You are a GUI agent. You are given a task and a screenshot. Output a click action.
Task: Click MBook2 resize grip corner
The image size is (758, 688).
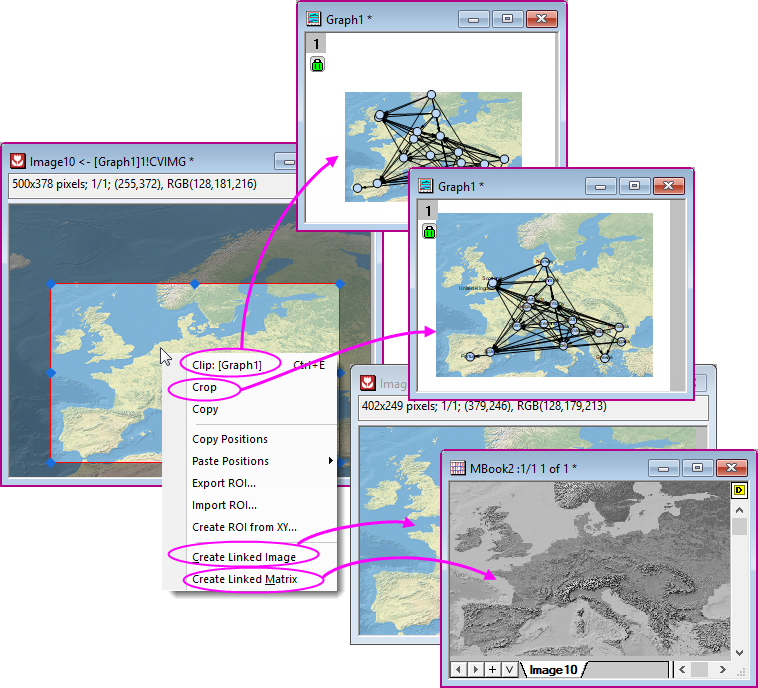pyautogui.click(x=740, y=671)
